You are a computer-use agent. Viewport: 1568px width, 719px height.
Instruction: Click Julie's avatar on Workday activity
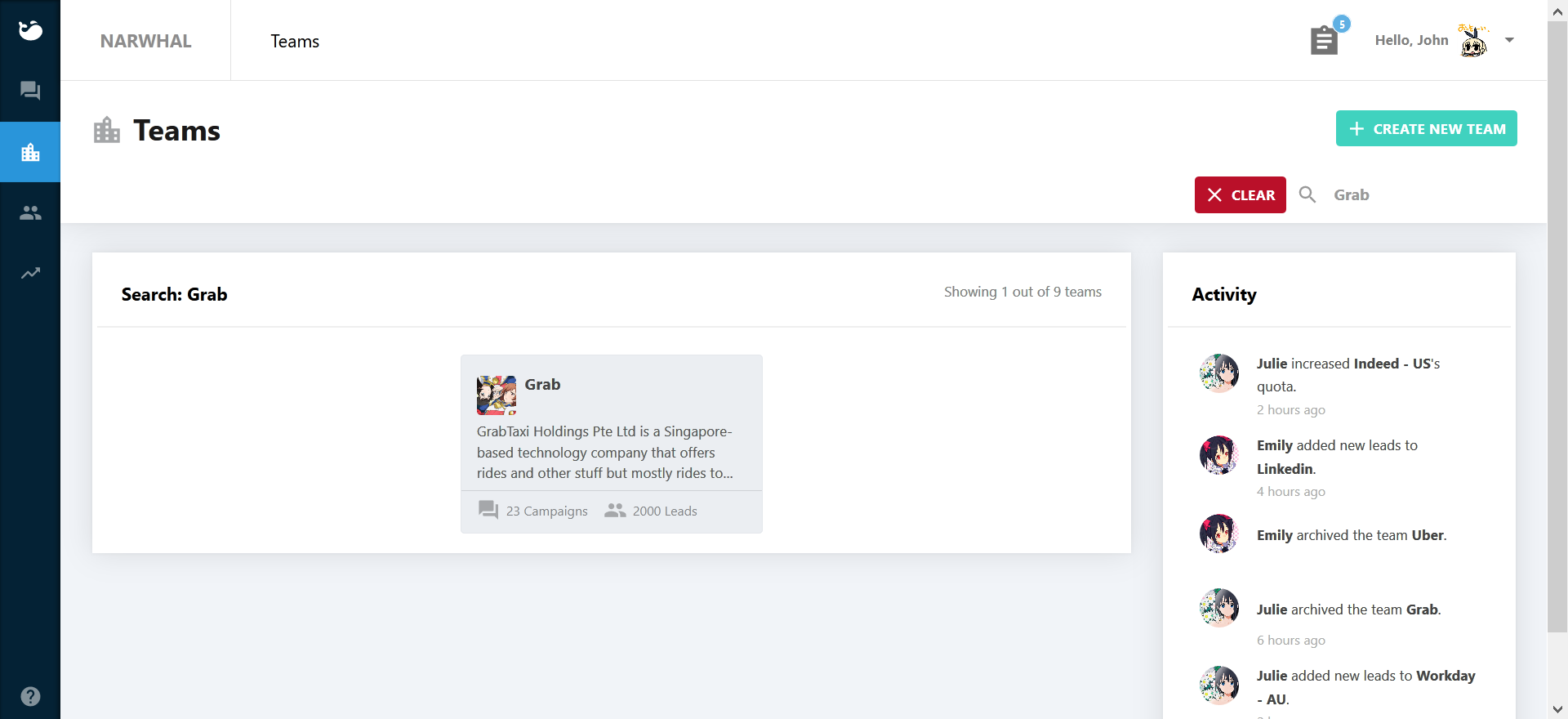(1218, 686)
